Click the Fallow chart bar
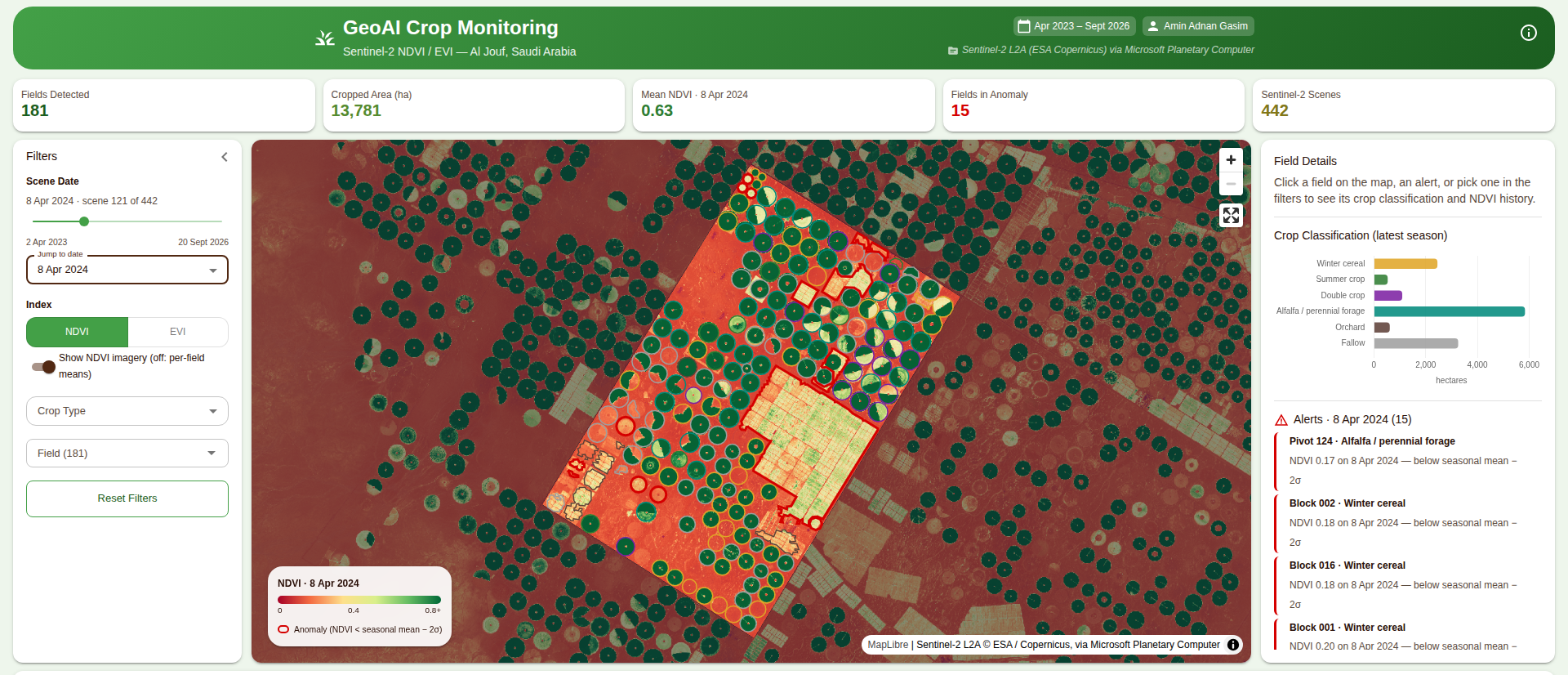Screen dimensions: 1568x675 point(1416,343)
